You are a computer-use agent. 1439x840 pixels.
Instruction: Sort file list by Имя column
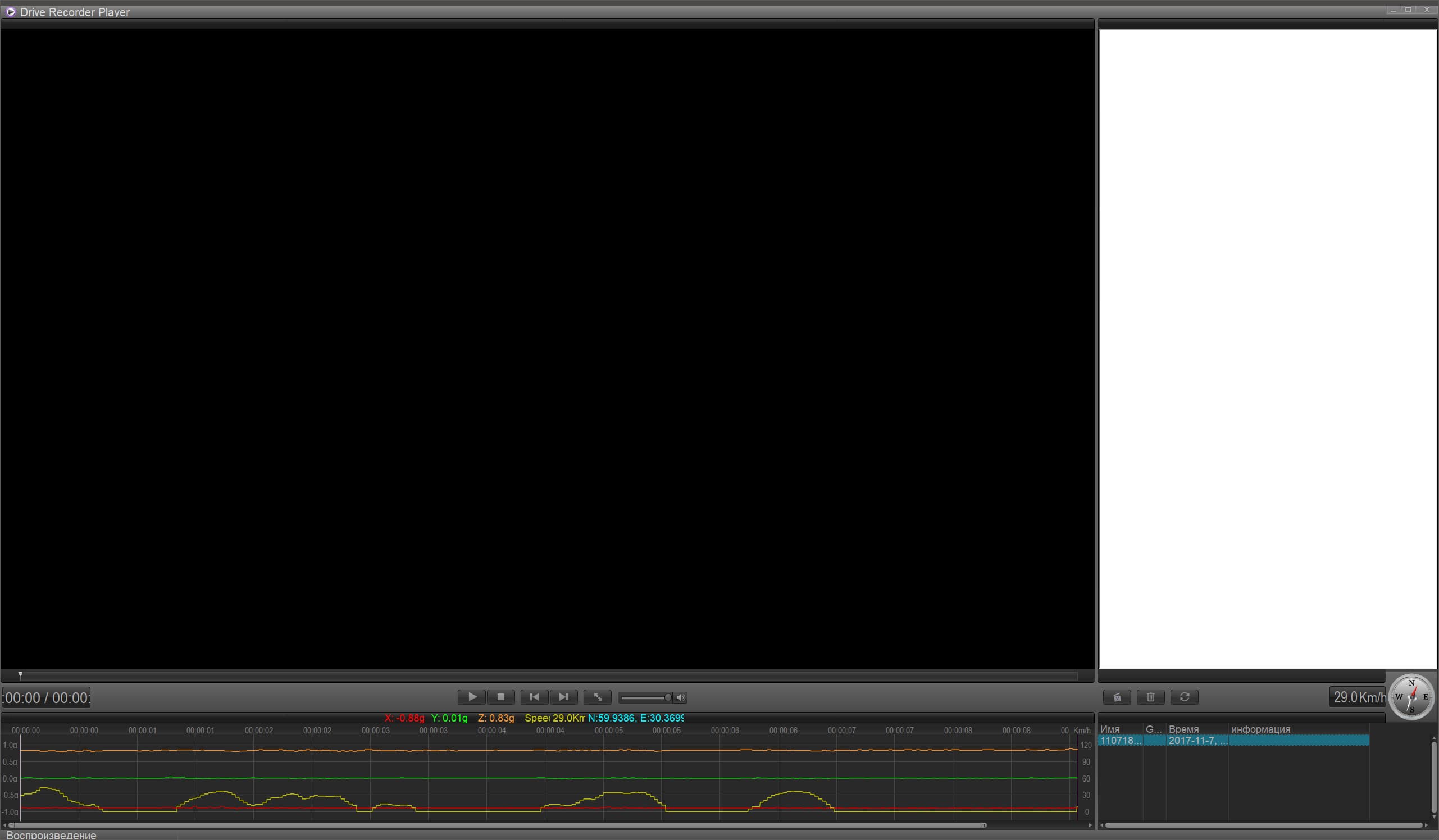[1109, 729]
